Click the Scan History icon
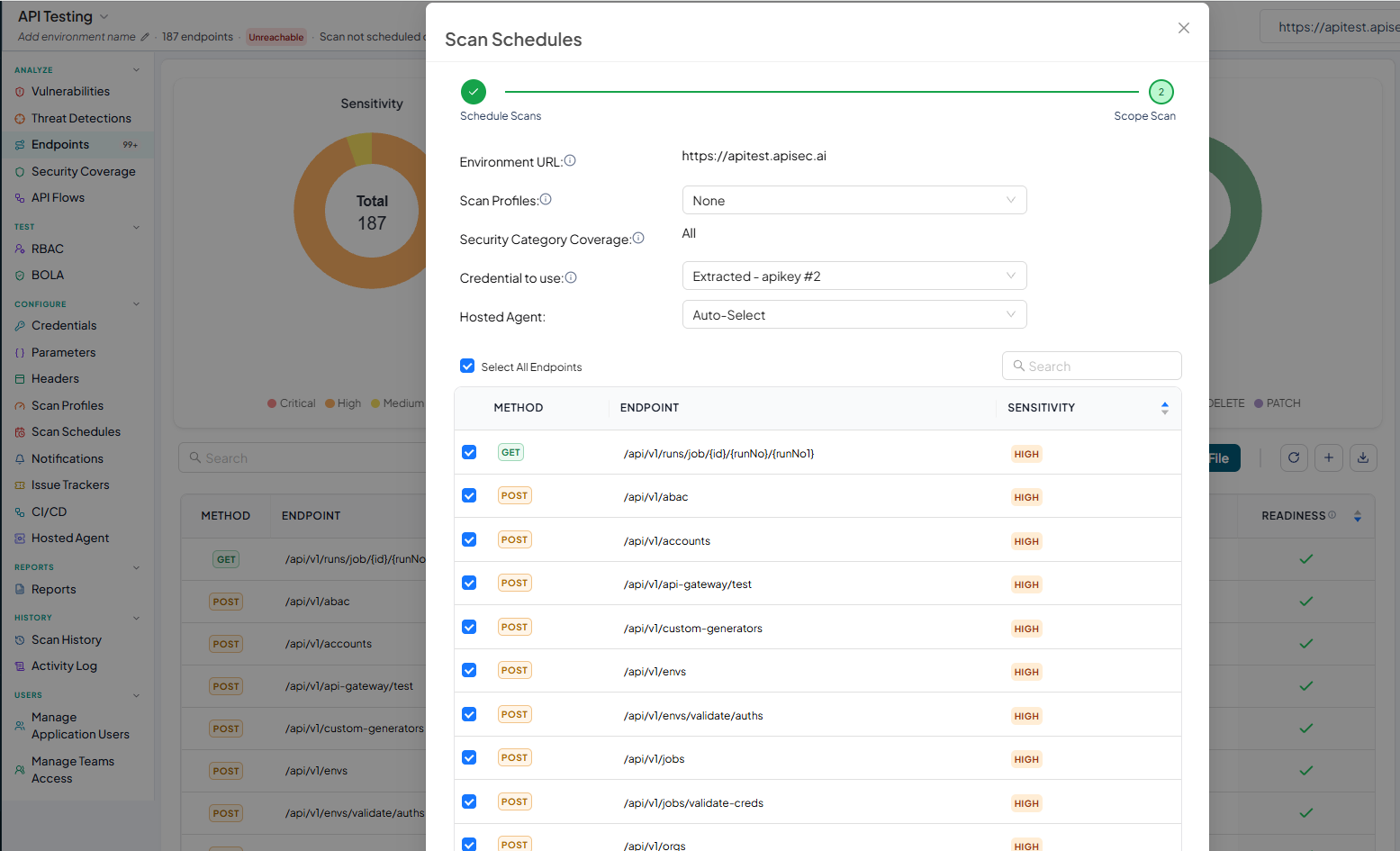 point(20,640)
